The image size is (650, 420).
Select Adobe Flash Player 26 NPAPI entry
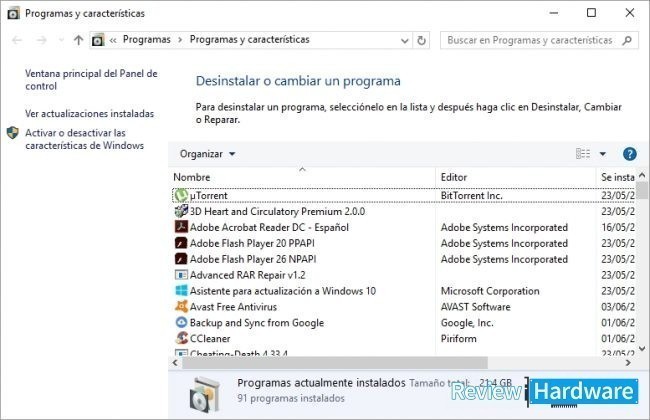(x=253, y=259)
